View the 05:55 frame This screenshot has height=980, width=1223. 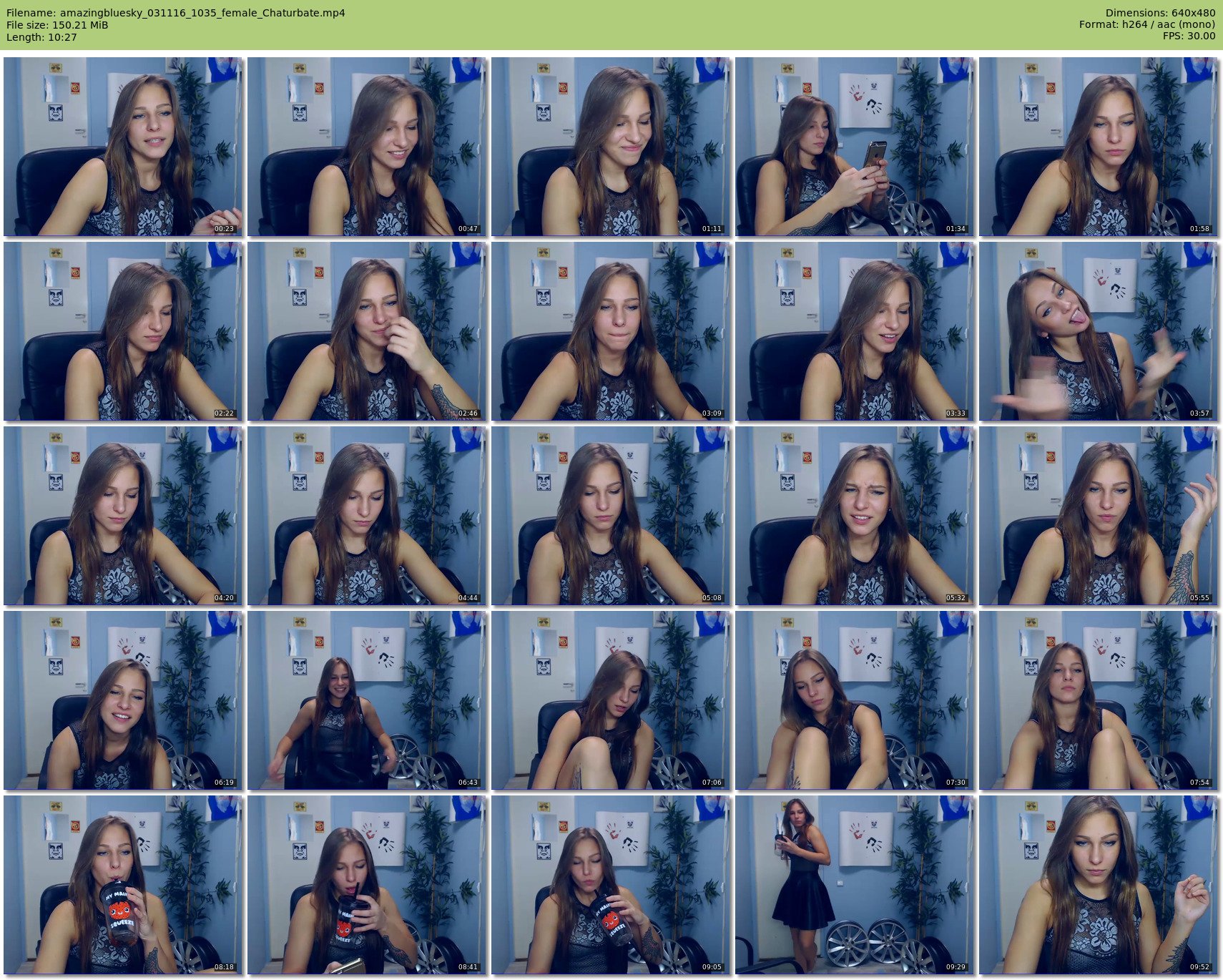click(1098, 516)
